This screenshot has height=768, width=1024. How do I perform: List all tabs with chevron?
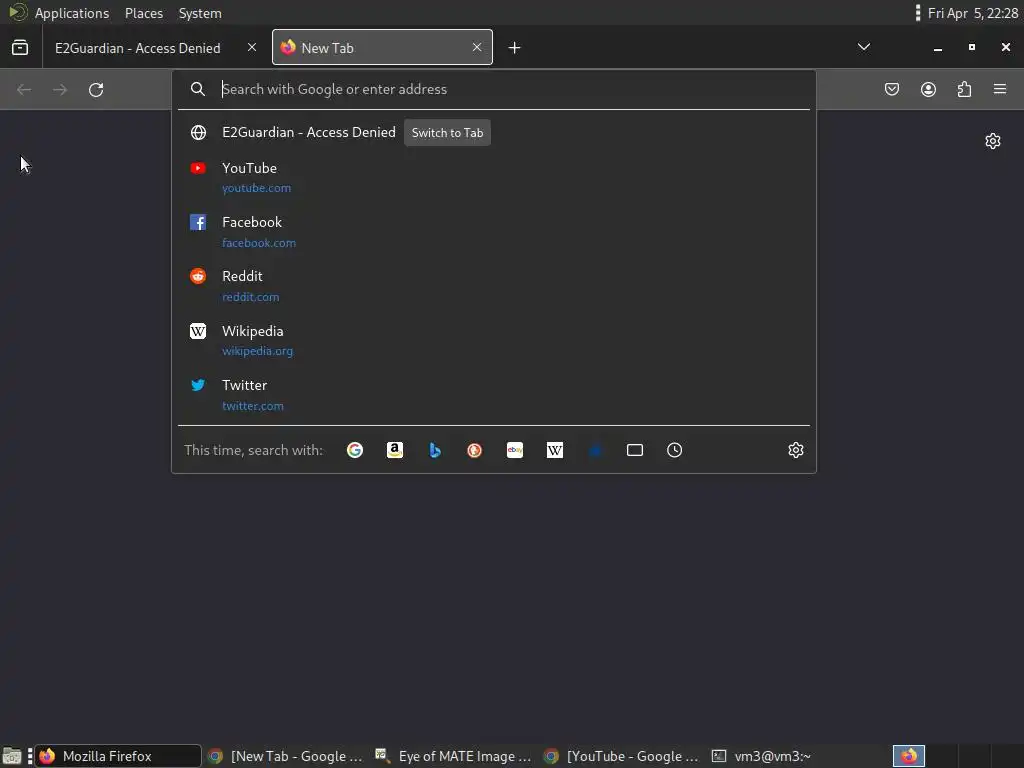[864, 47]
